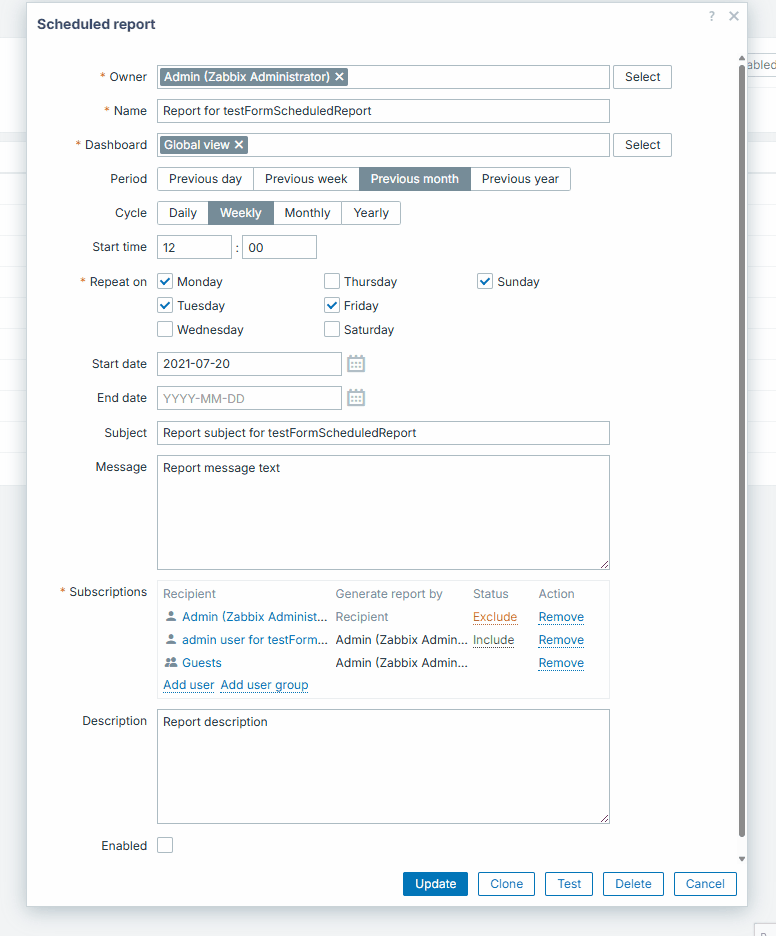This screenshot has width=776, height=936.
Task: Click the dialog vertical scrollbar
Action: coord(742,450)
